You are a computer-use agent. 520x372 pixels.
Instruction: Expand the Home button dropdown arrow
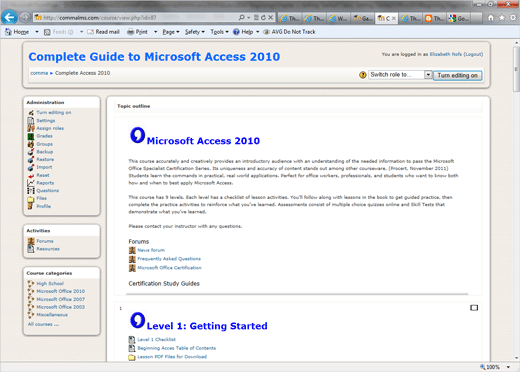[37, 32]
